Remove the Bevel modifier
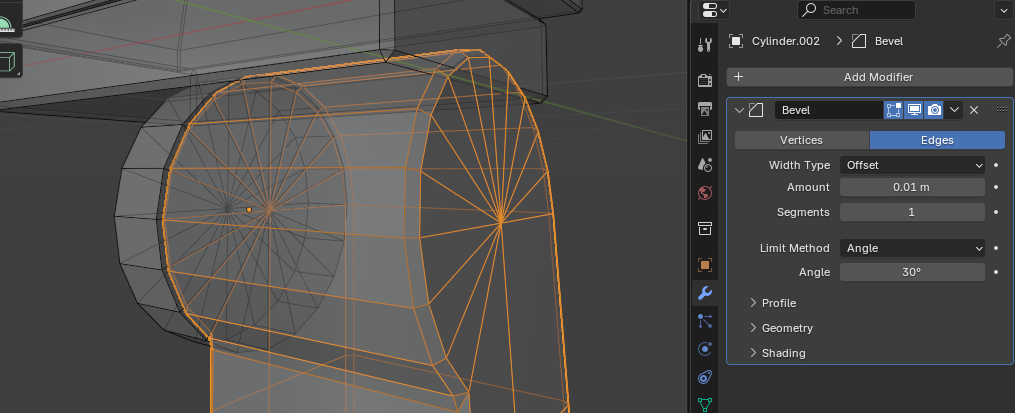 974,110
